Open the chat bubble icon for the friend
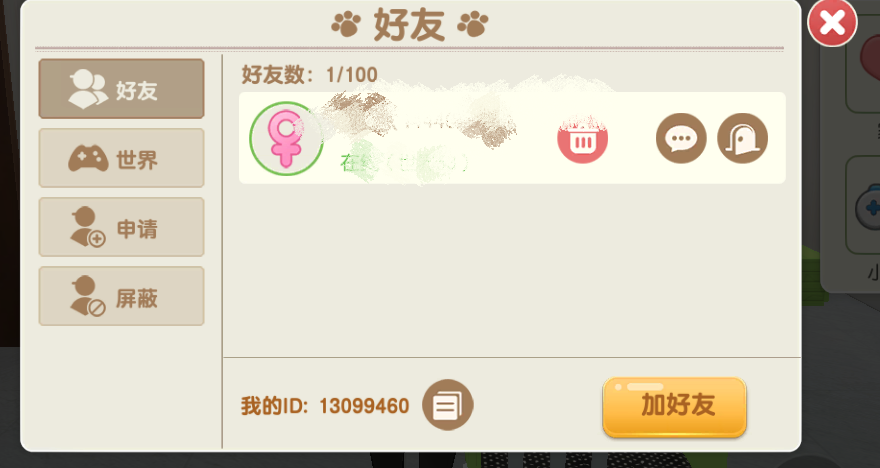 point(681,138)
